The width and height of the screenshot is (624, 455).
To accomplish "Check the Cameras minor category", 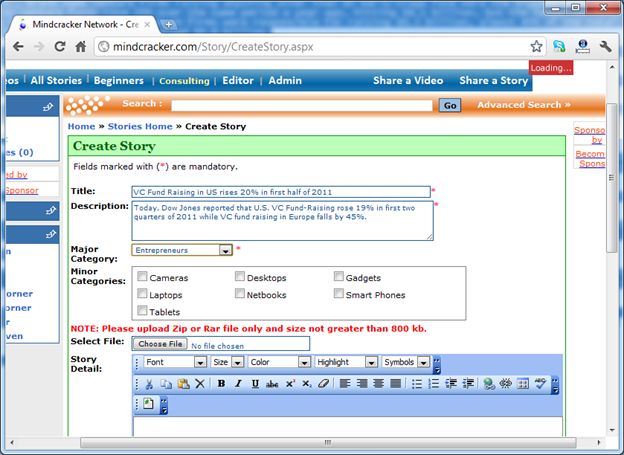I will (x=142, y=276).
